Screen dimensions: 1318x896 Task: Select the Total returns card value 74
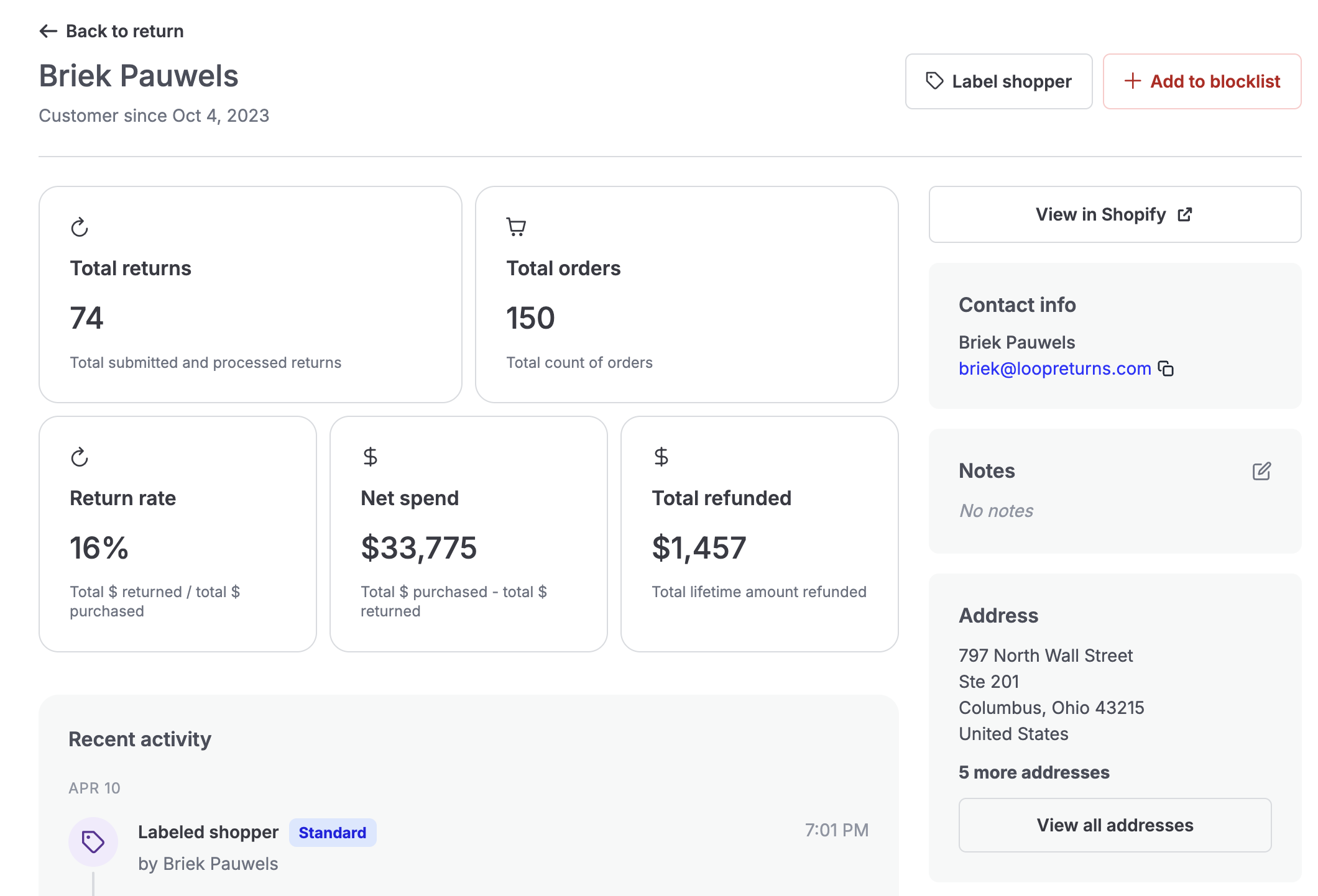pos(86,318)
